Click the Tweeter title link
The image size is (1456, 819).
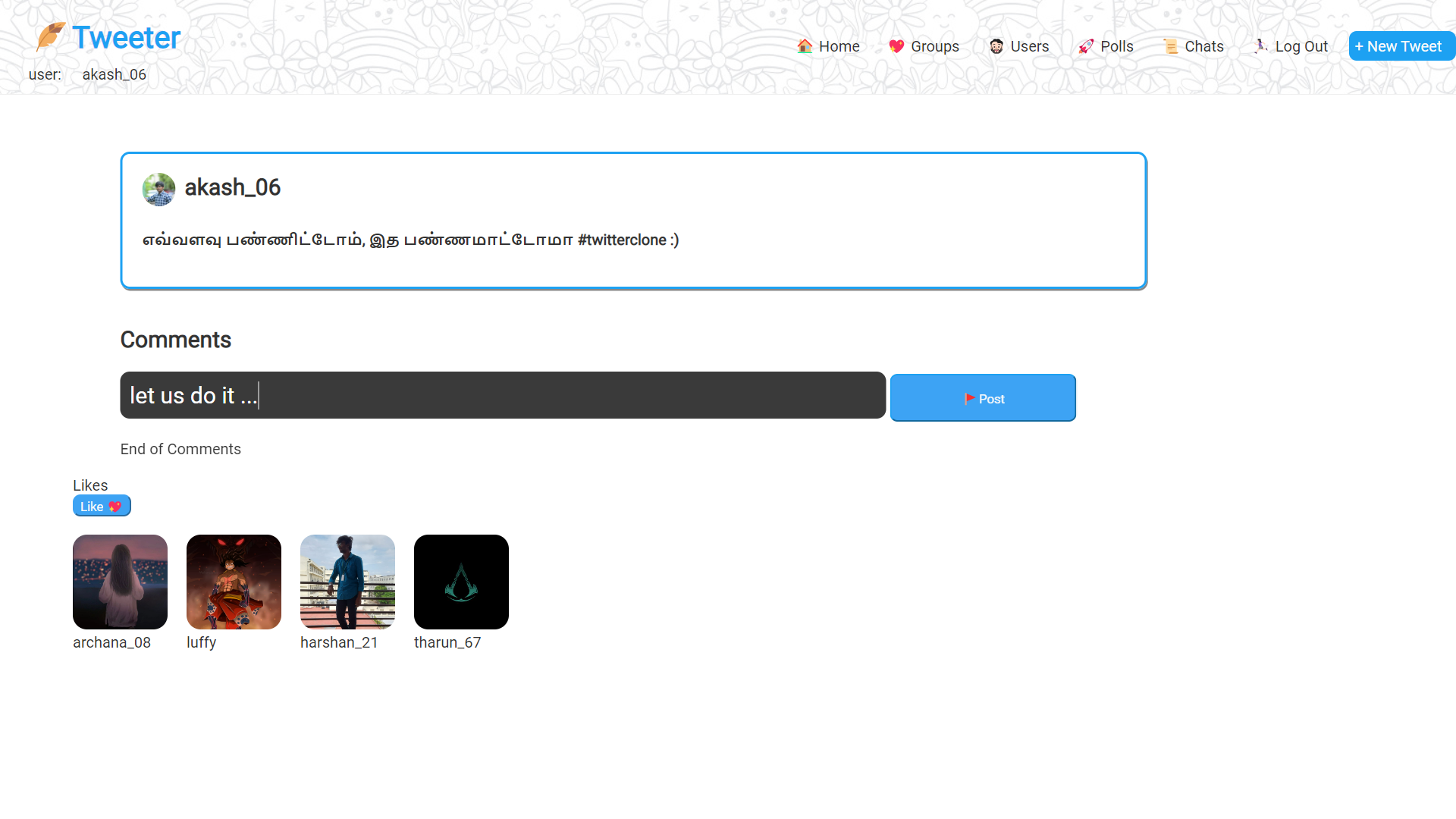click(127, 37)
